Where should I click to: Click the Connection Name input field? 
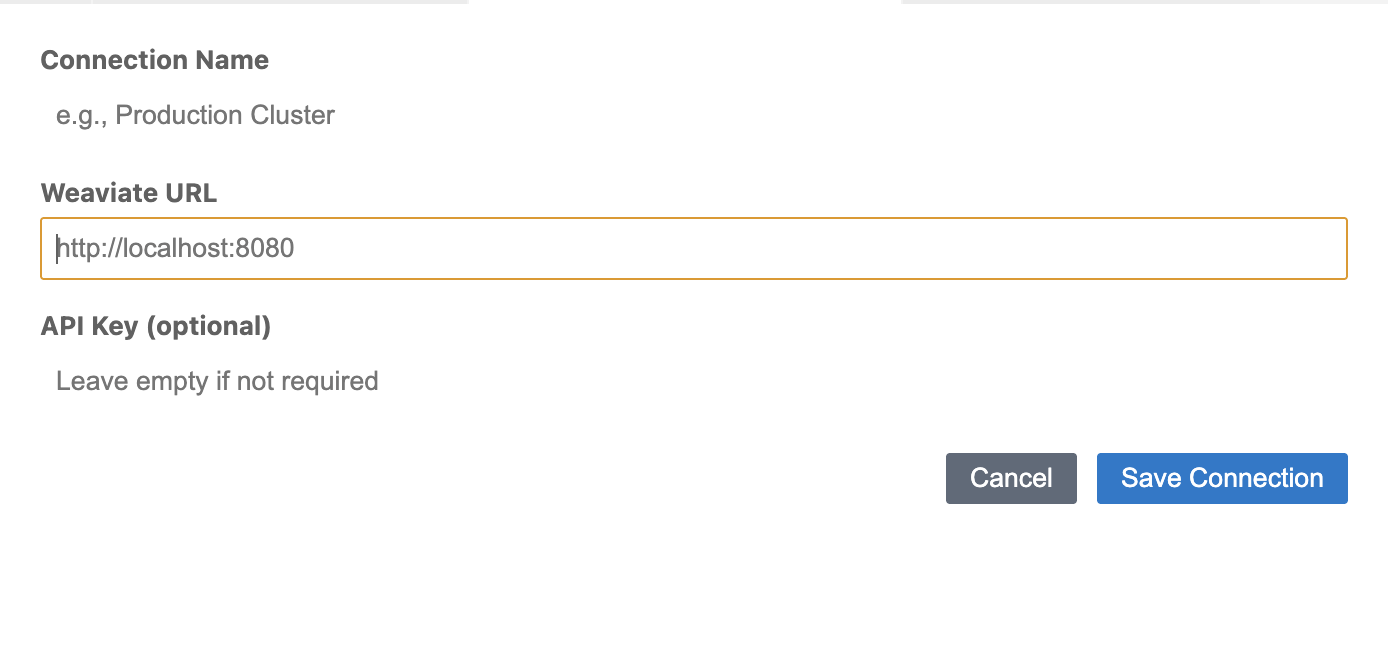point(693,116)
